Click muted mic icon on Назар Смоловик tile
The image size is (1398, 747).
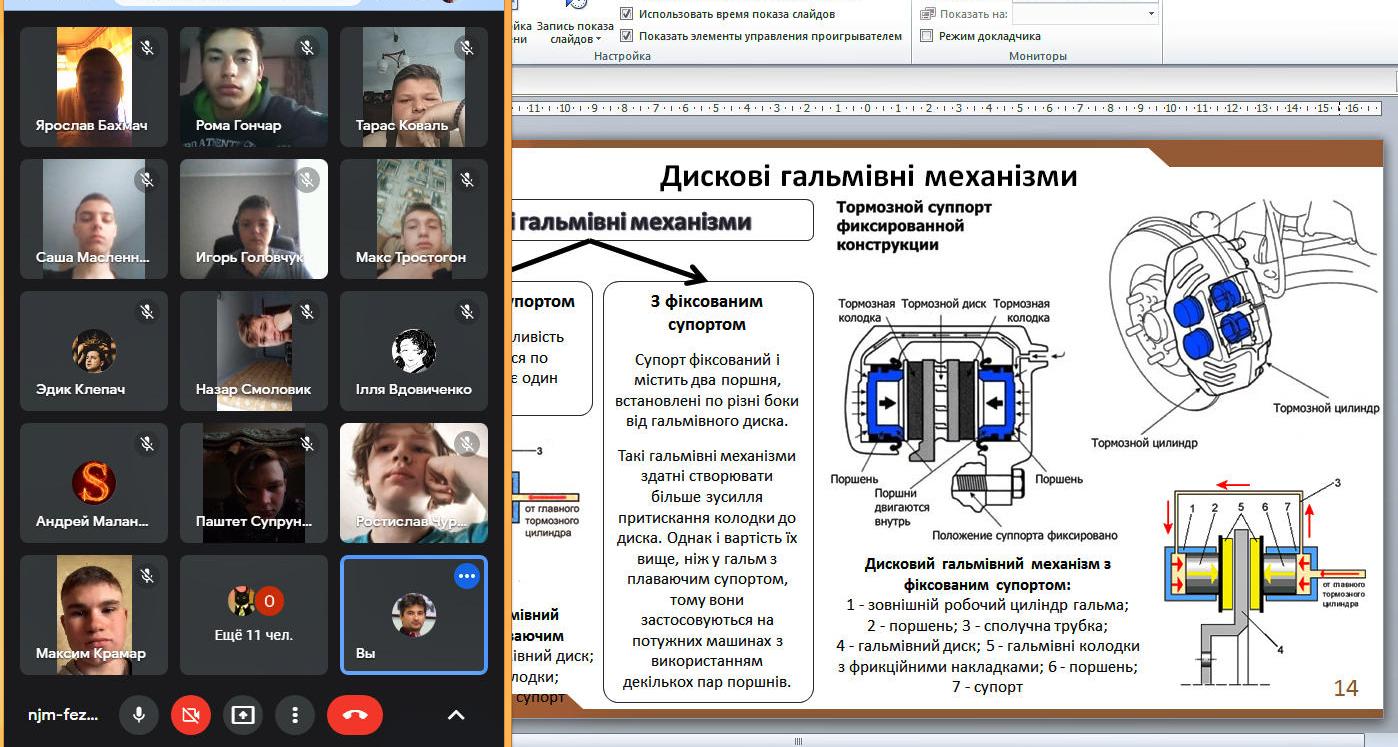tap(307, 312)
